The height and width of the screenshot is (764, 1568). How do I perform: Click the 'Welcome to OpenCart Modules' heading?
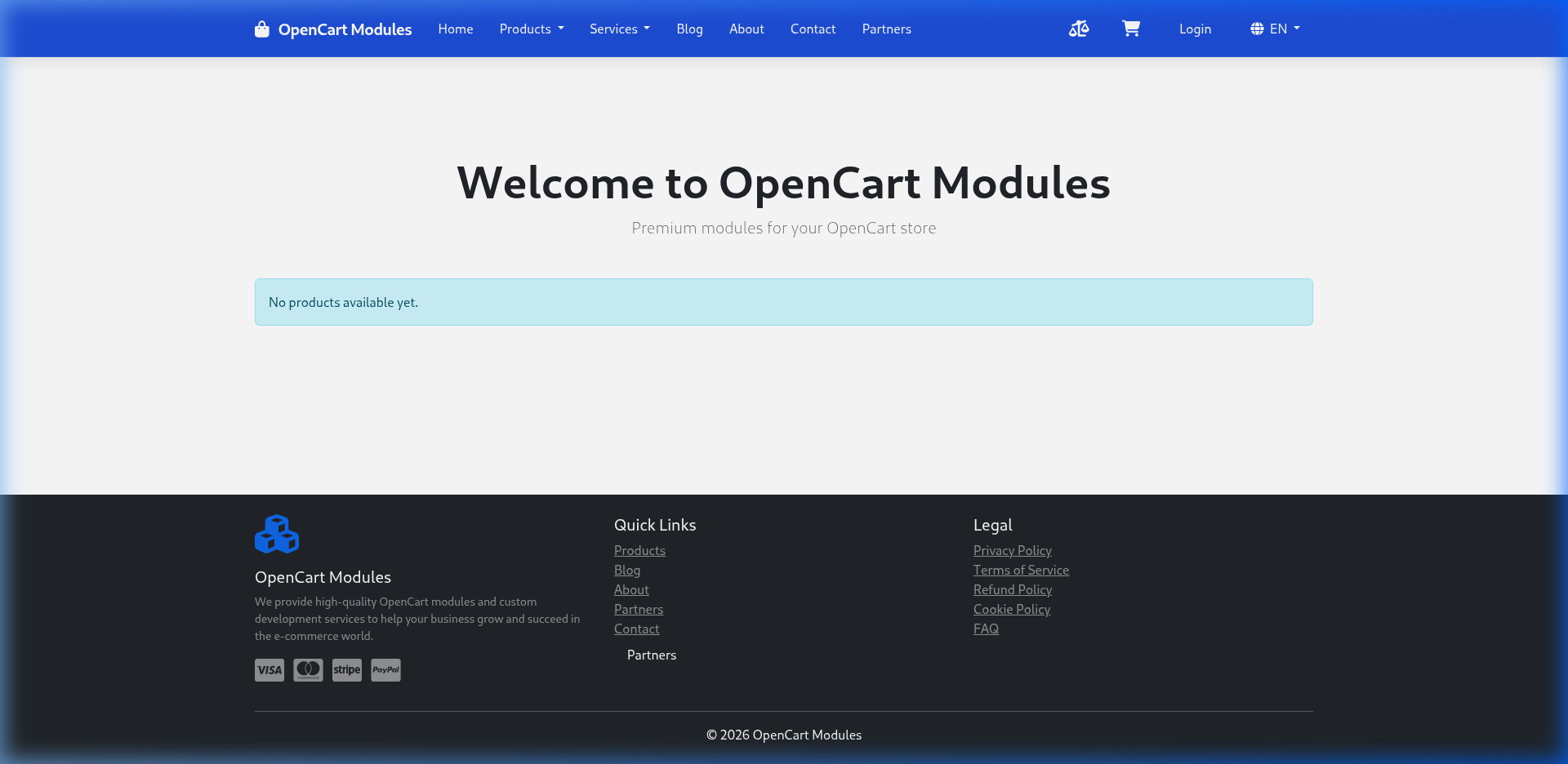(784, 183)
